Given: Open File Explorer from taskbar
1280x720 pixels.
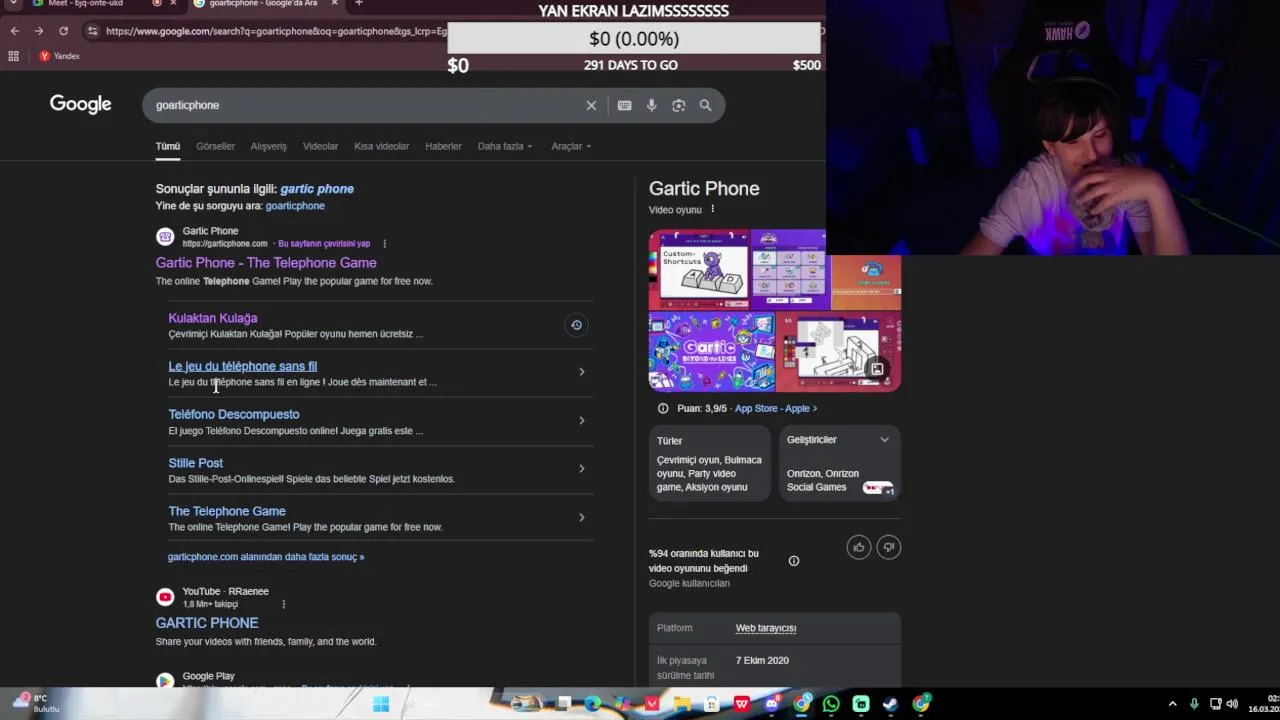Looking at the screenshot, I should (x=682, y=704).
